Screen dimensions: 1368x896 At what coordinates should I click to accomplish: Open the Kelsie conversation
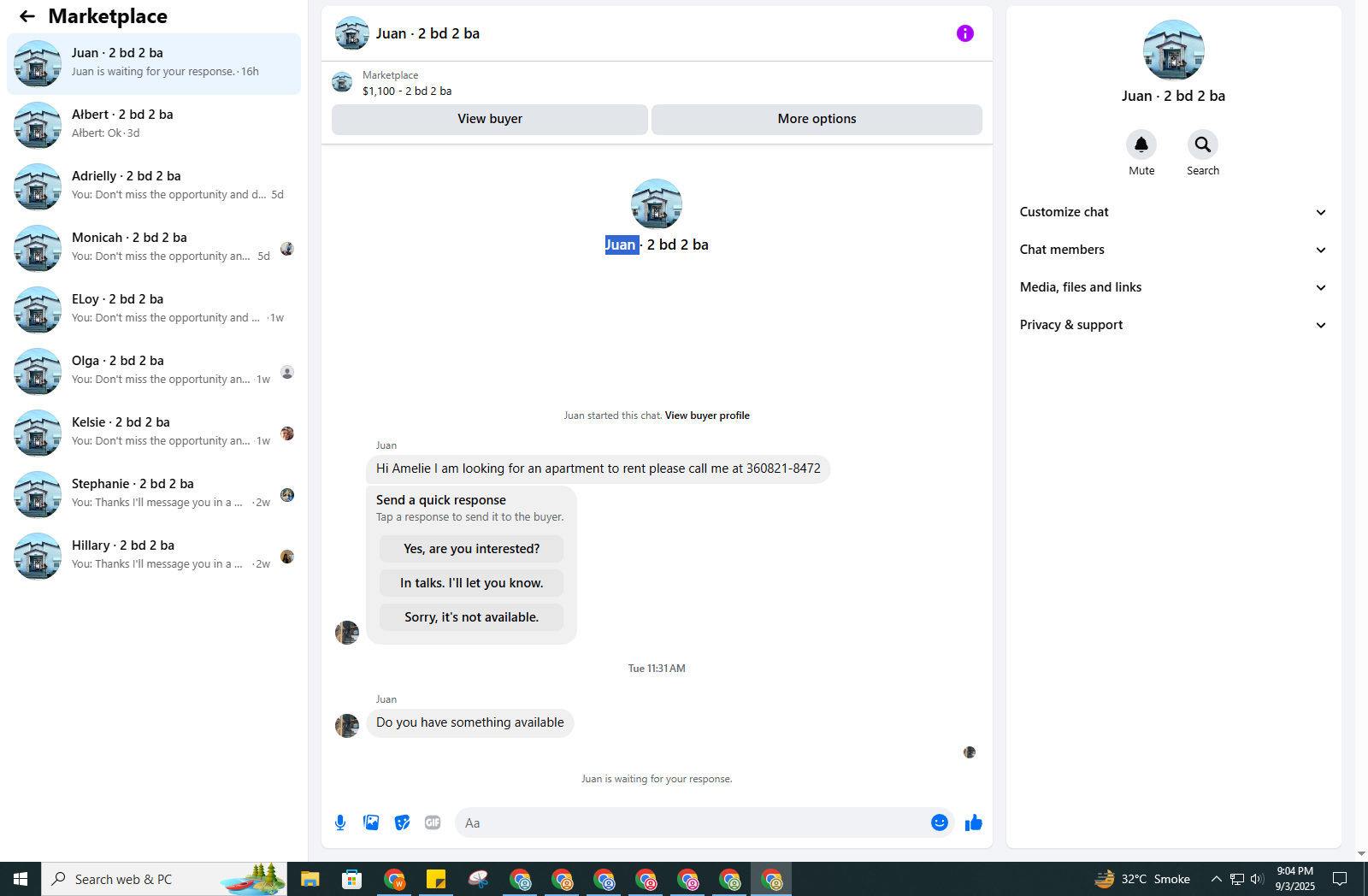point(154,433)
